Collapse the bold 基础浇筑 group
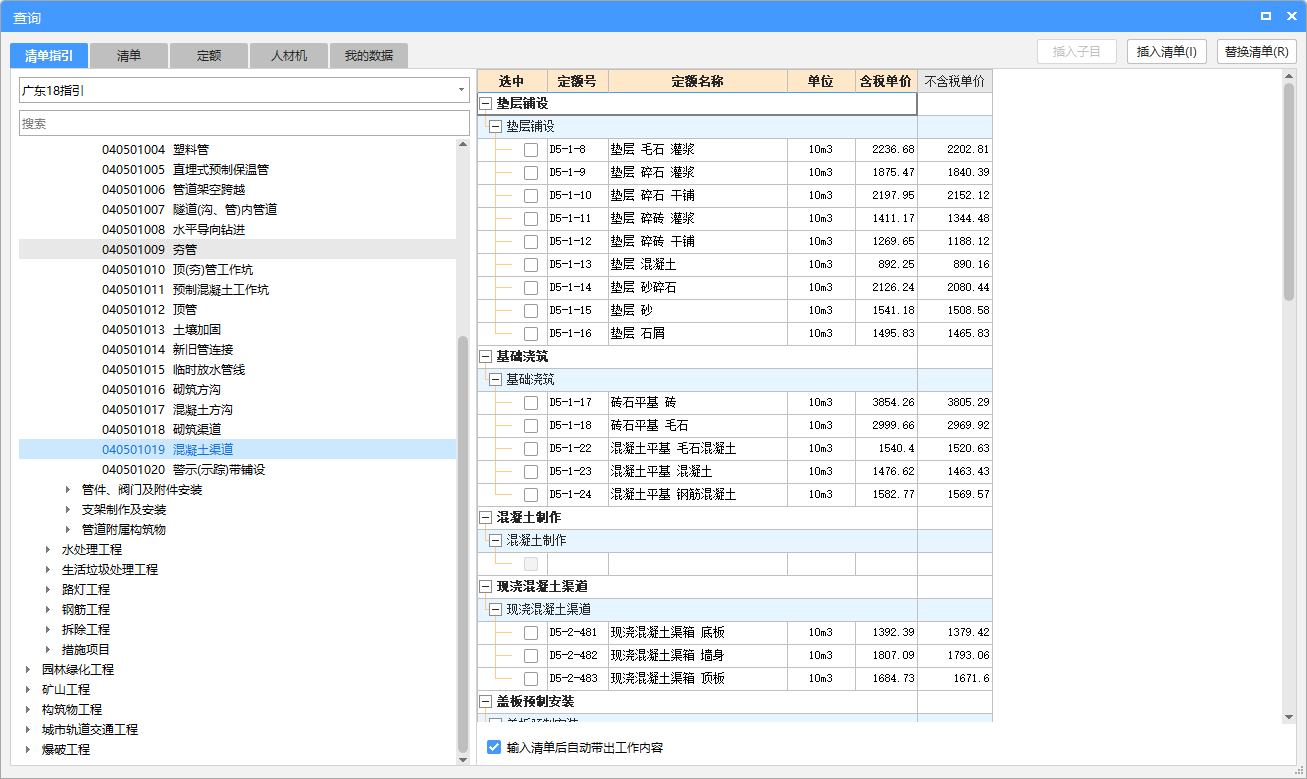This screenshot has height=779, width=1307. coord(486,357)
